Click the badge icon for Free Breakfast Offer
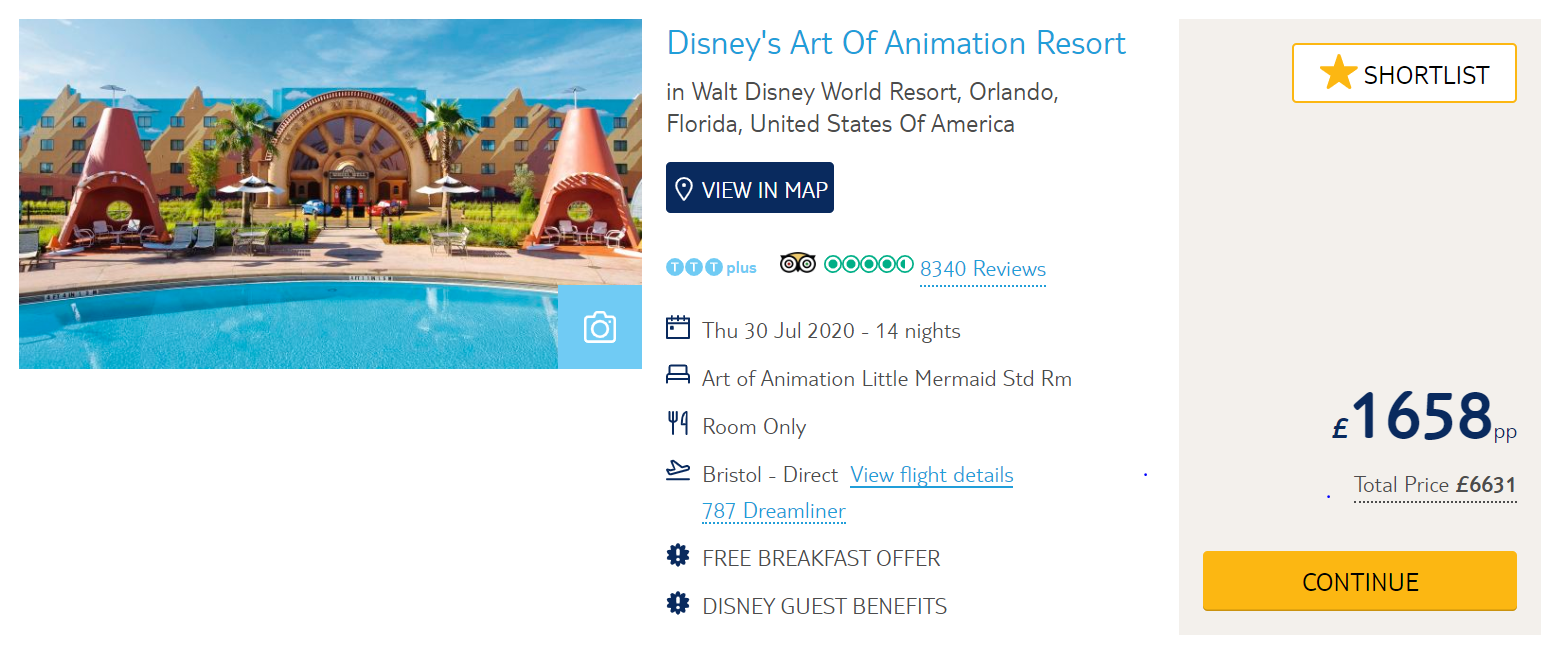1558x650 pixels. (678, 555)
